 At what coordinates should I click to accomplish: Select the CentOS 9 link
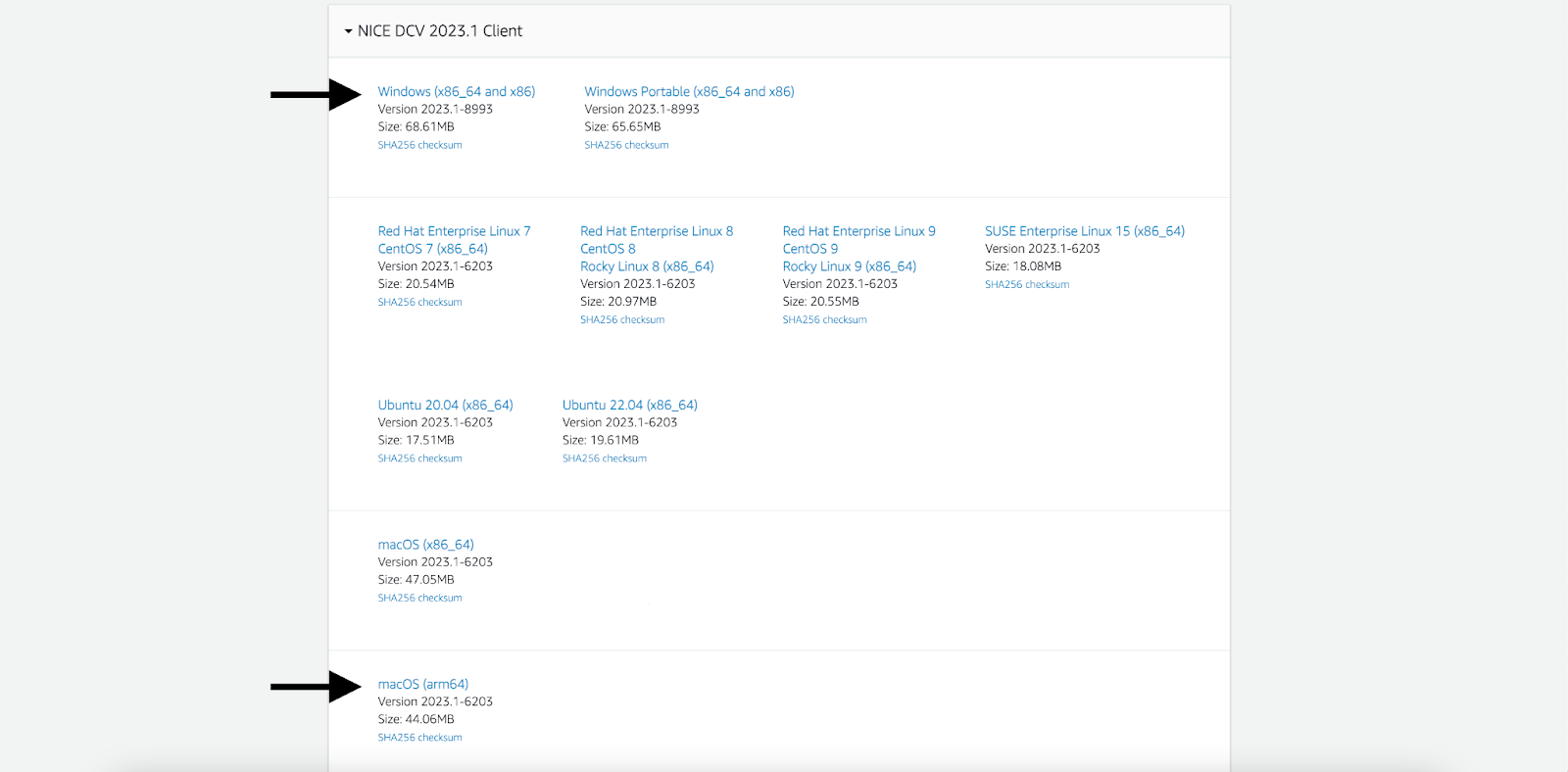(x=810, y=250)
